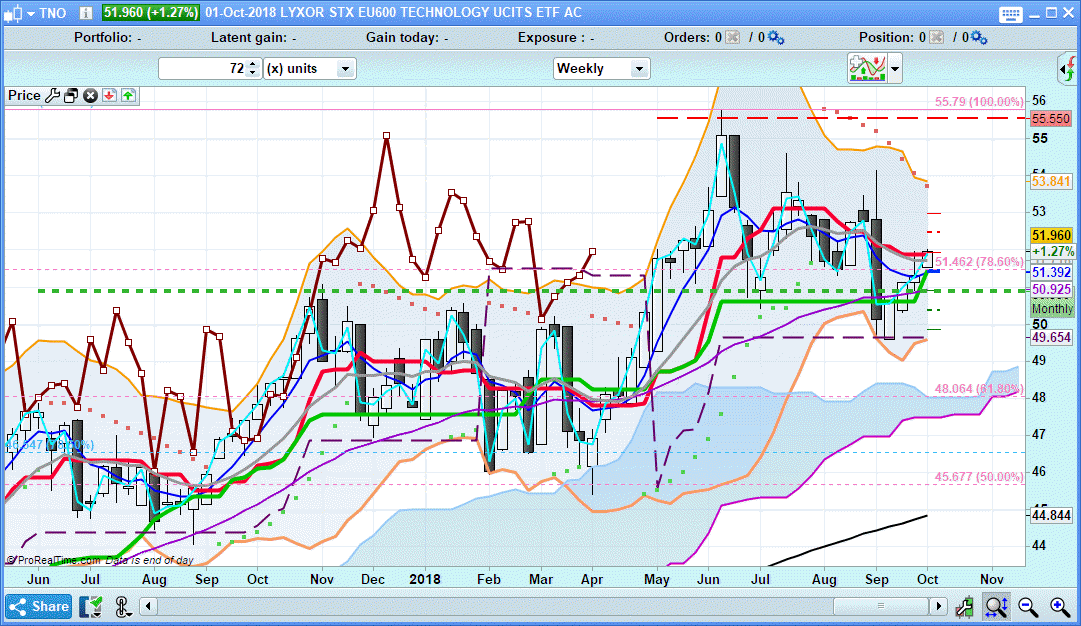Image resolution: width=1081 pixels, height=626 pixels.
Task: Click the instrument info icon next to TNO
Action: tap(85, 12)
